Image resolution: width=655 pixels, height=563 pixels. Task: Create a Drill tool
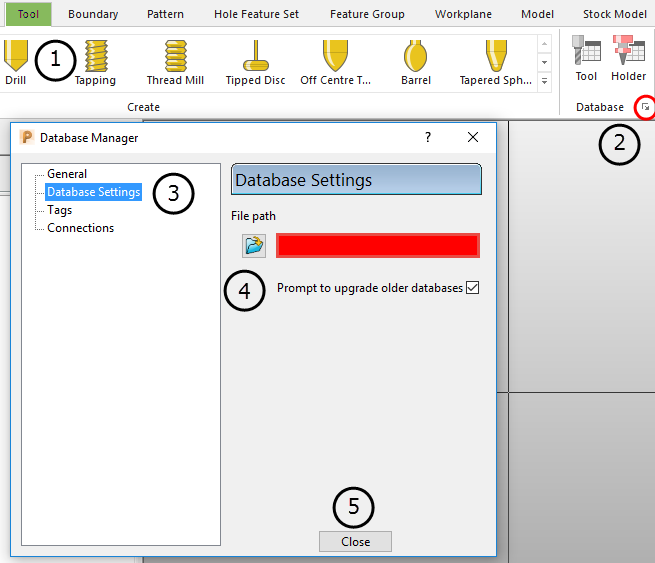[x=16, y=62]
